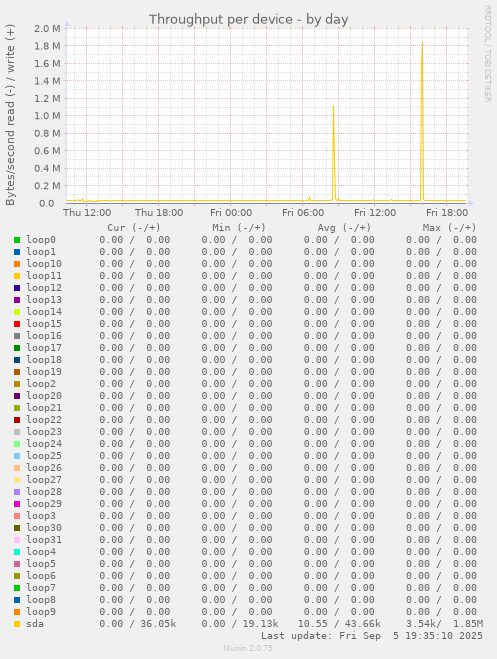Screen dimensions: 497x659
Task: Select the 'loop25' legend label
Action: 44,456
